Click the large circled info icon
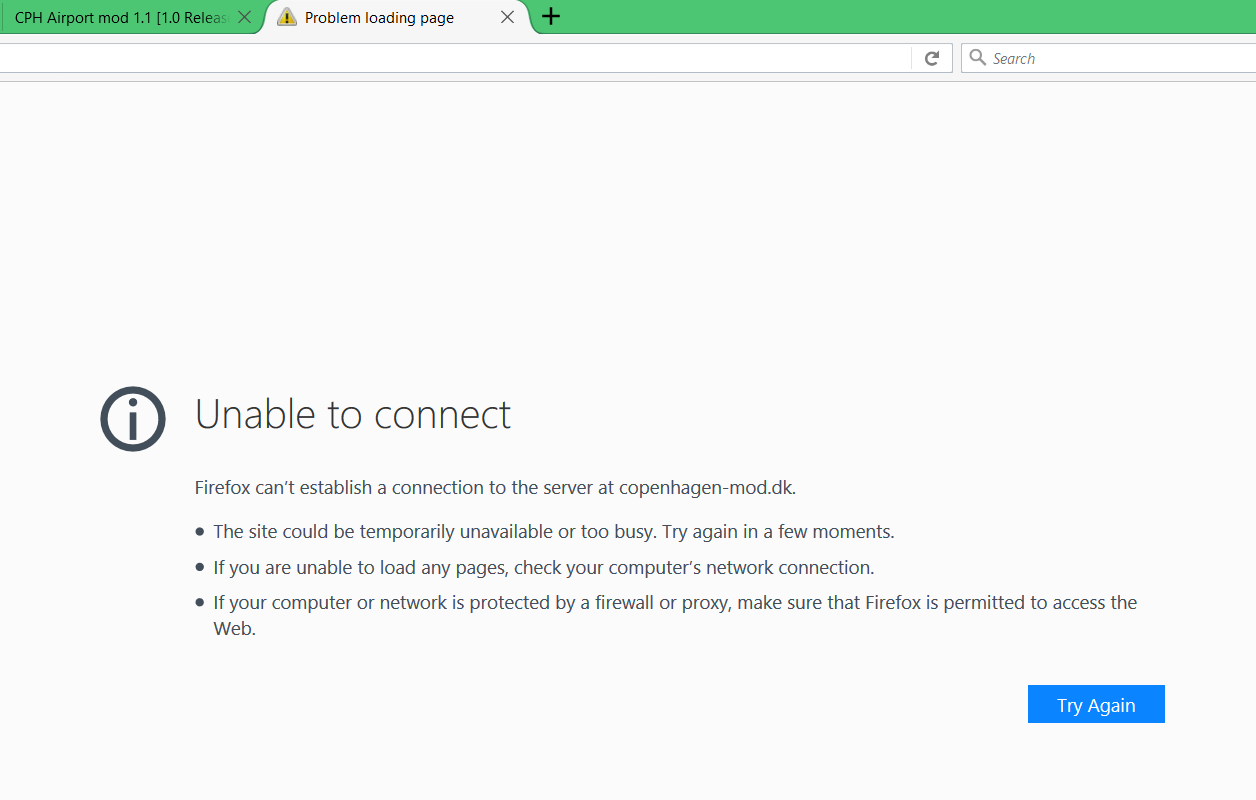Image resolution: width=1256 pixels, height=800 pixels. [x=133, y=419]
